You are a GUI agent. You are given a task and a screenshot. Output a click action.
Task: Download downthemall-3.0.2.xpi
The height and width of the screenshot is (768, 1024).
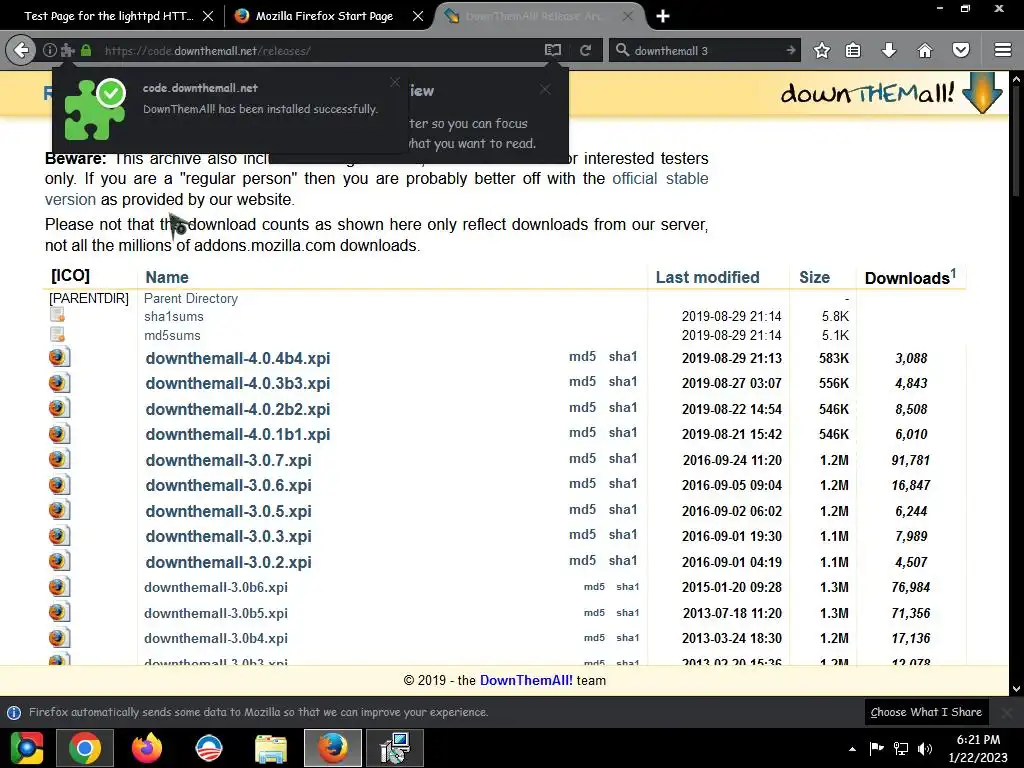pyautogui.click(x=229, y=562)
